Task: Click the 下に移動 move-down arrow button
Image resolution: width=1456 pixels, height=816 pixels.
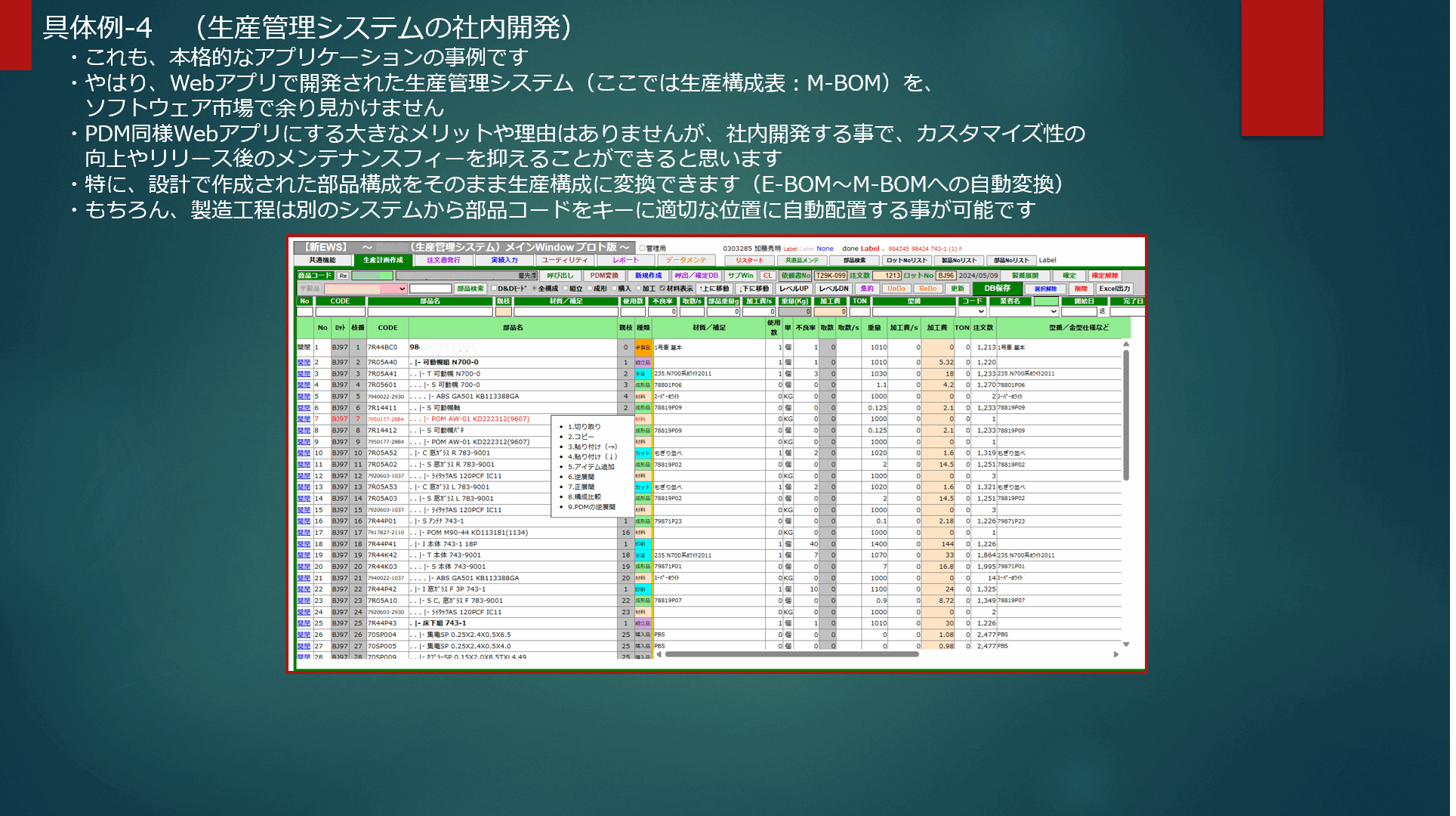Action: (754, 289)
